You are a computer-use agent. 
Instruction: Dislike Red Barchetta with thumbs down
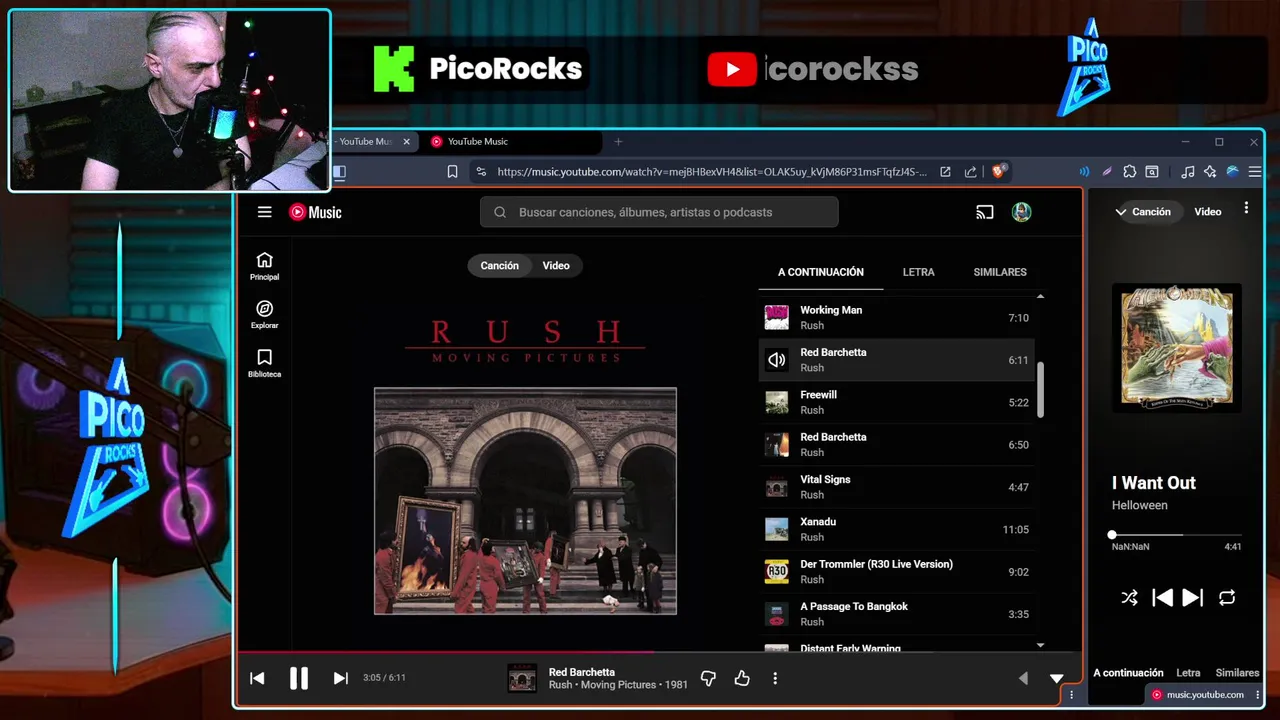point(708,678)
